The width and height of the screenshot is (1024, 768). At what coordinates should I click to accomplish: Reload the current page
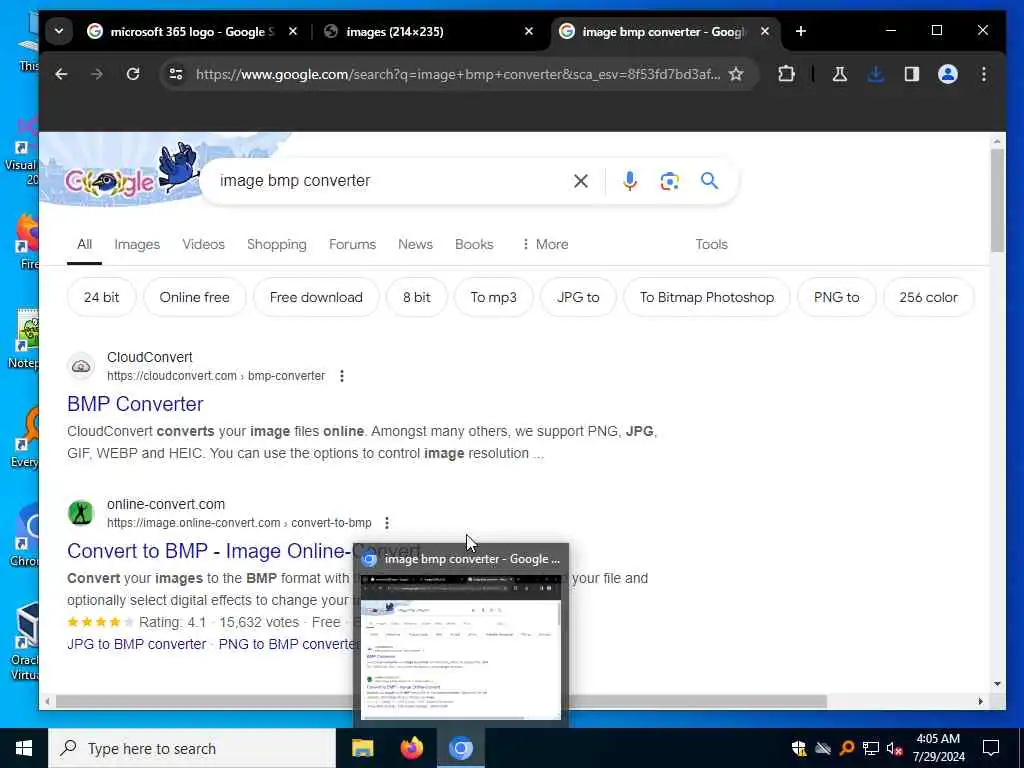(133, 74)
